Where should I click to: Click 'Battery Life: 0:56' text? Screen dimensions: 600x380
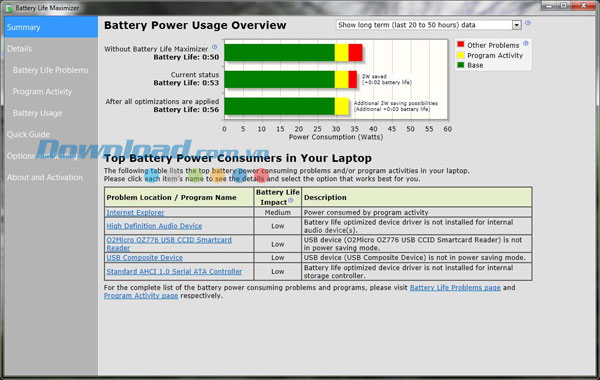(x=186, y=109)
